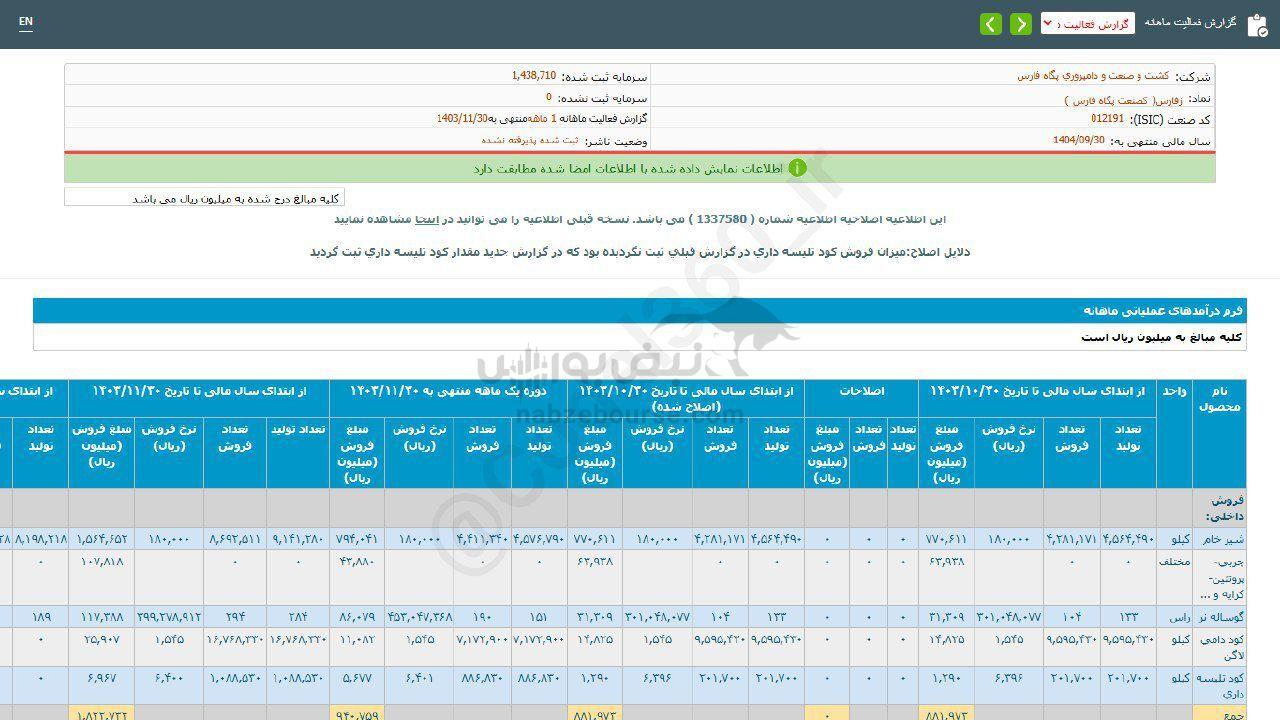Click the value ۴۳,۸۸۰ in the fat-protein row
This screenshot has height=720, width=1280.
(x=357, y=561)
